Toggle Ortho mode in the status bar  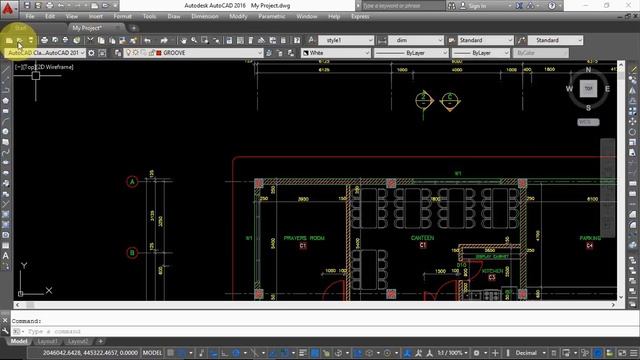tap(224, 353)
